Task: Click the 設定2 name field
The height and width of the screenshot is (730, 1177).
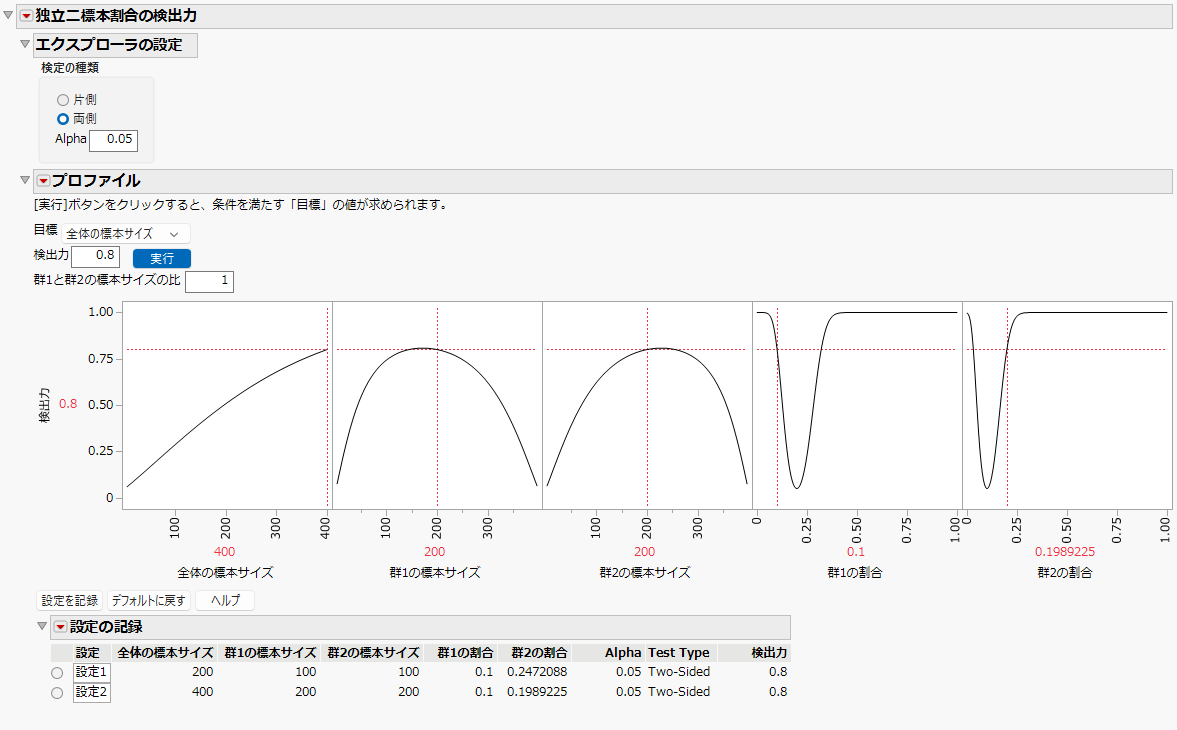Action: [92, 692]
